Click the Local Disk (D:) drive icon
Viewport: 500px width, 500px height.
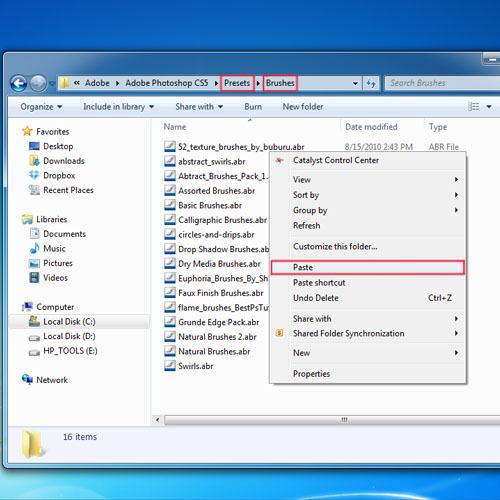click(x=34, y=337)
